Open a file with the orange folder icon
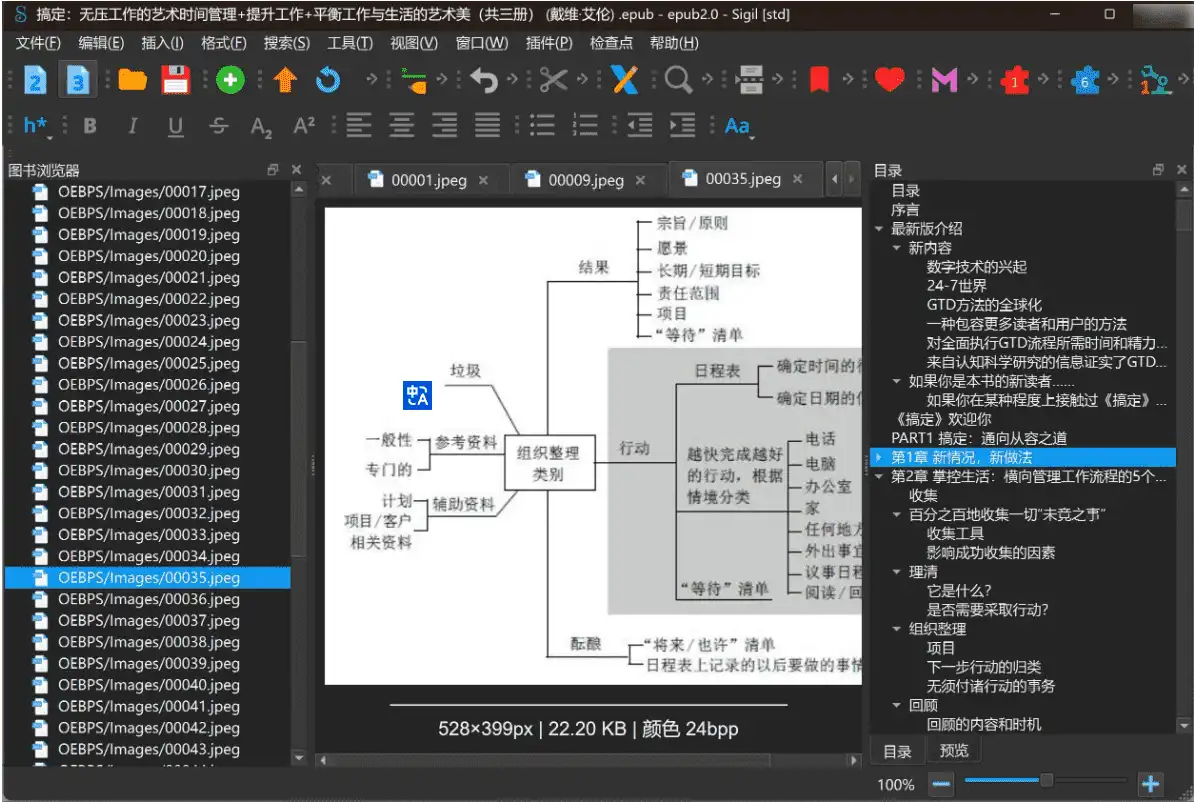This screenshot has width=1194, height=802. point(132,79)
